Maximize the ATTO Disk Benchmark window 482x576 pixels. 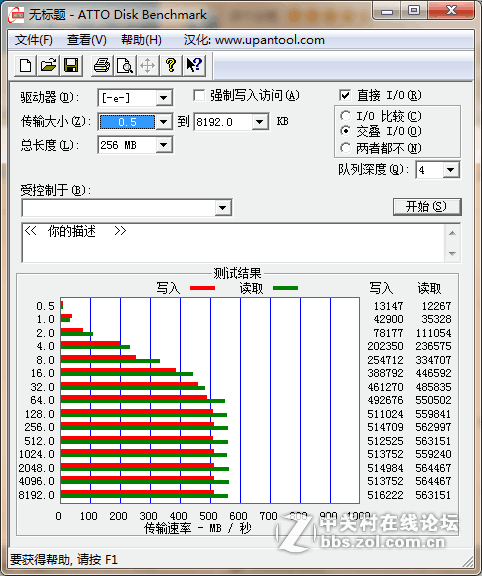tap(414, 11)
